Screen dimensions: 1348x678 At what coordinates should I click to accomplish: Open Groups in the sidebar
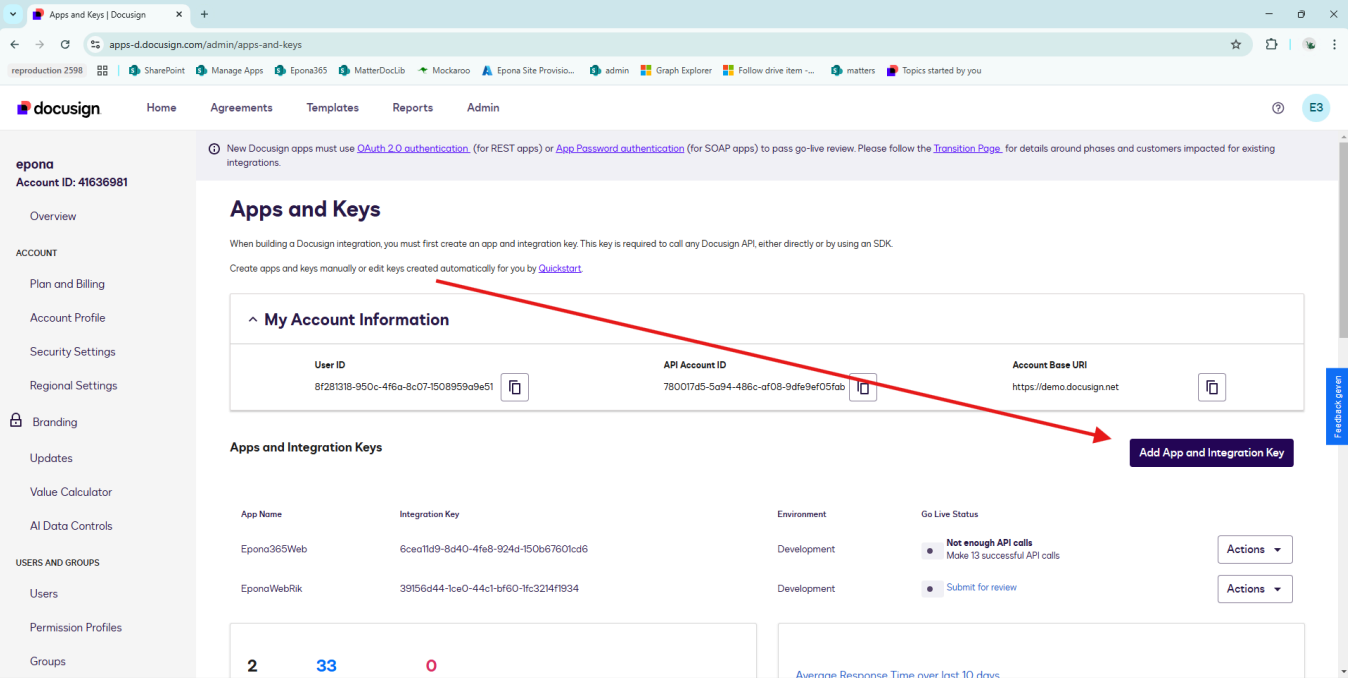(x=48, y=662)
